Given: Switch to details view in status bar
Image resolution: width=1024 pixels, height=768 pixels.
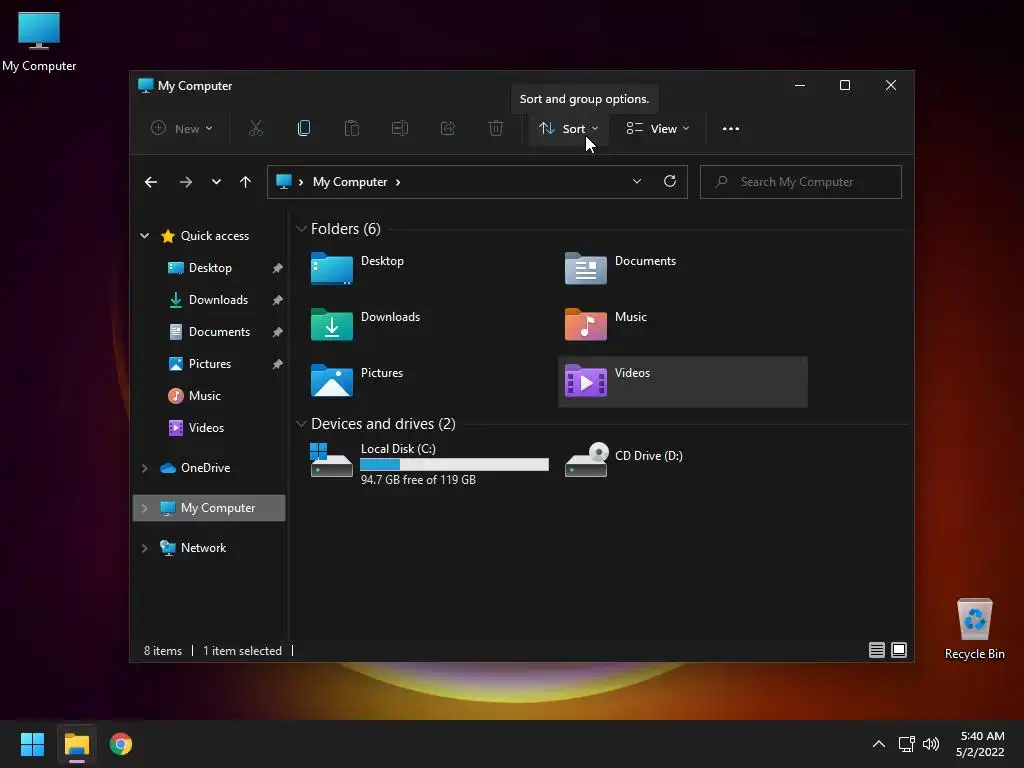Looking at the screenshot, I should pyautogui.click(x=876, y=650).
